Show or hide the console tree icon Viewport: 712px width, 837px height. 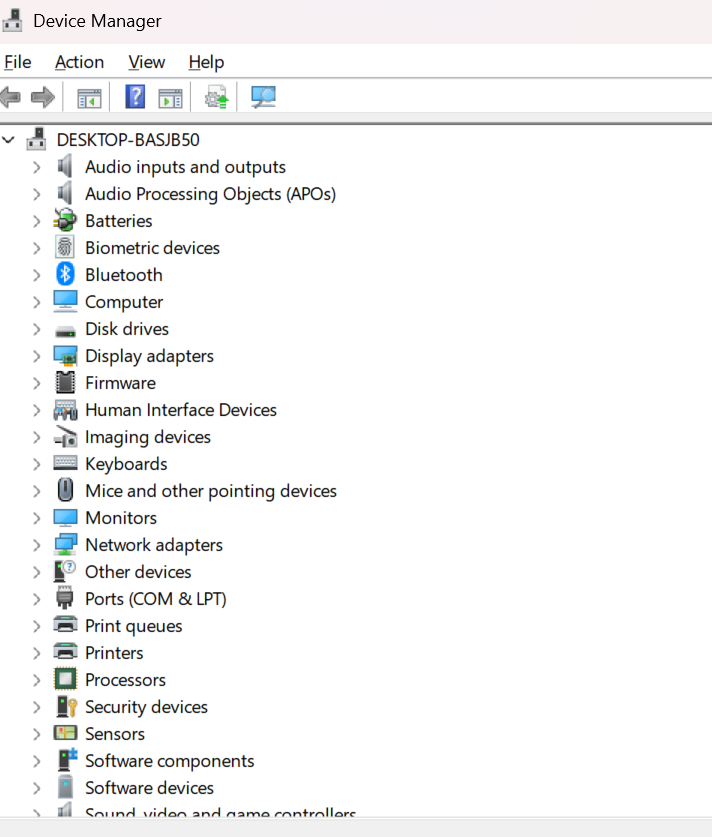pyautogui.click(x=89, y=98)
